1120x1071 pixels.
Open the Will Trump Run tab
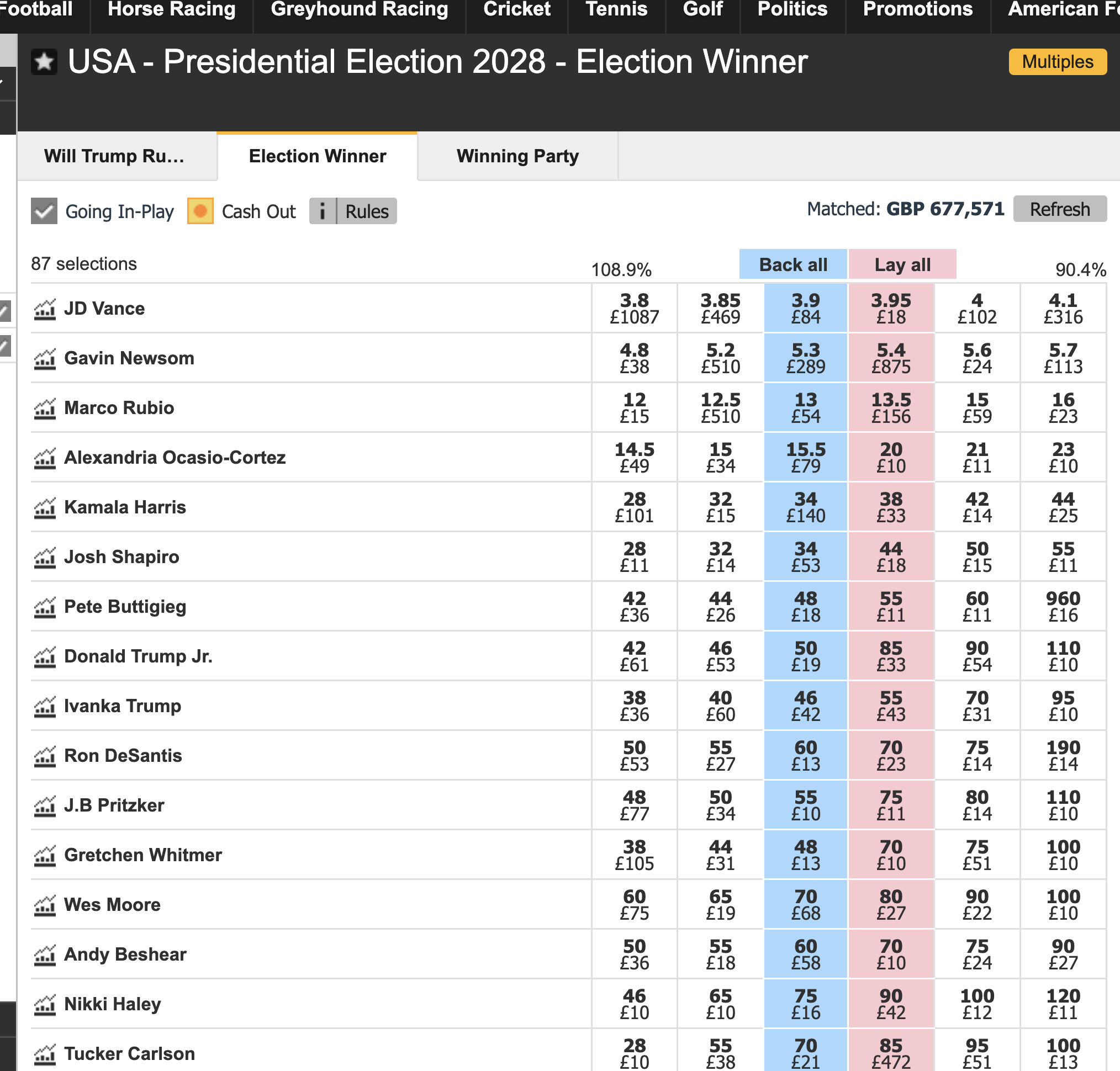click(114, 156)
